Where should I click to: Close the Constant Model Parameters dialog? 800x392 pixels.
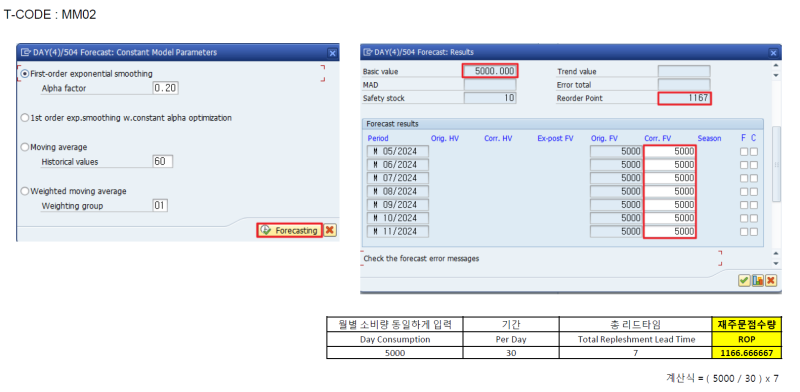[332, 53]
